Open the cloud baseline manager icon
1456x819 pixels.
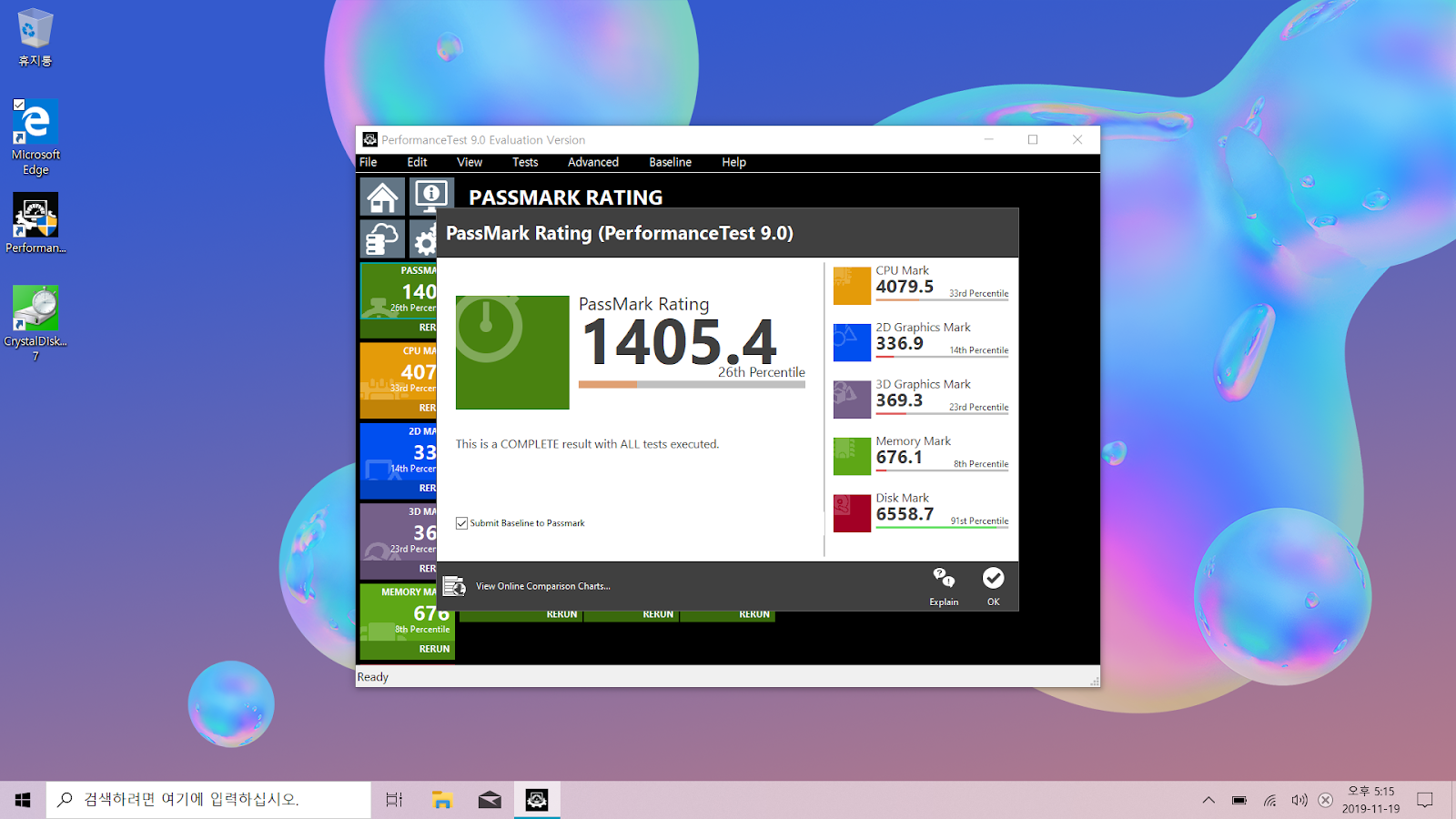[x=382, y=238]
